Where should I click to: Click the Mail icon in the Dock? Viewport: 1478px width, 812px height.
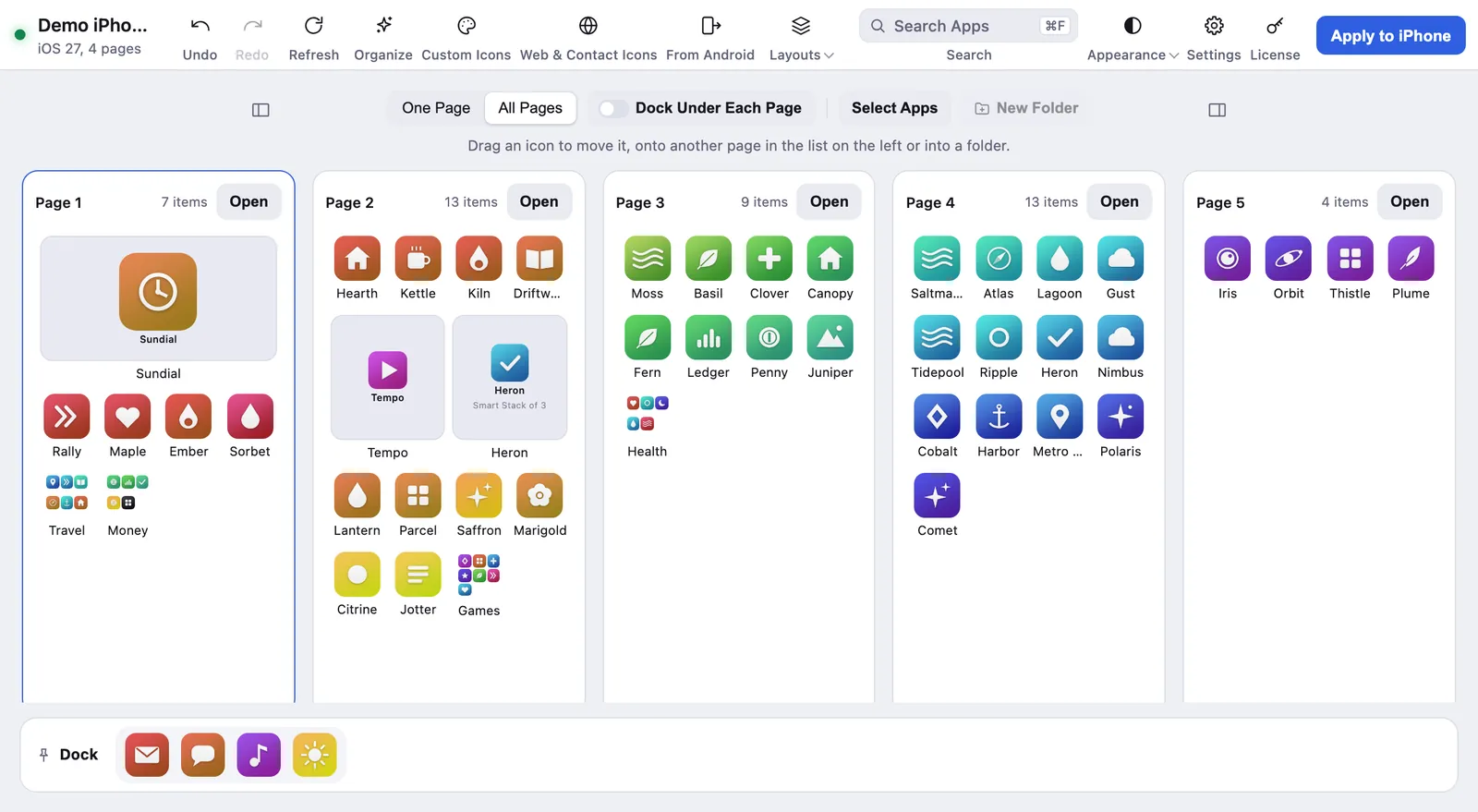click(x=147, y=755)
